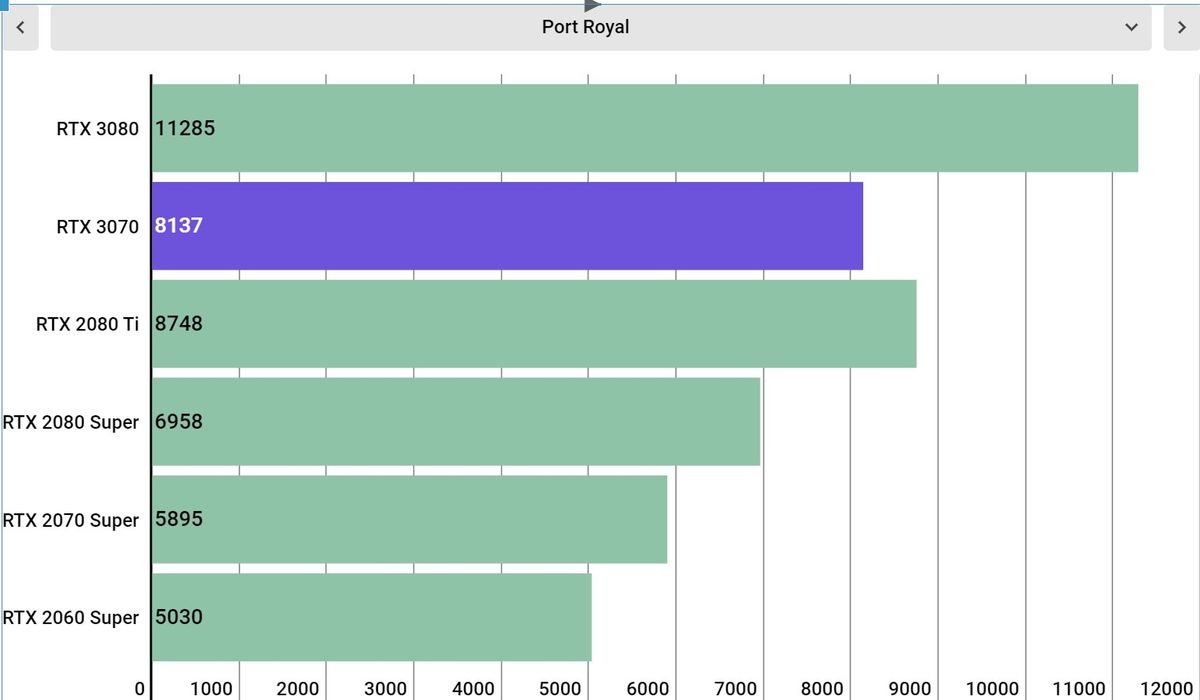Click the RTX 3070 axis label
The image size is (1200, 700).
coord(97,226)
